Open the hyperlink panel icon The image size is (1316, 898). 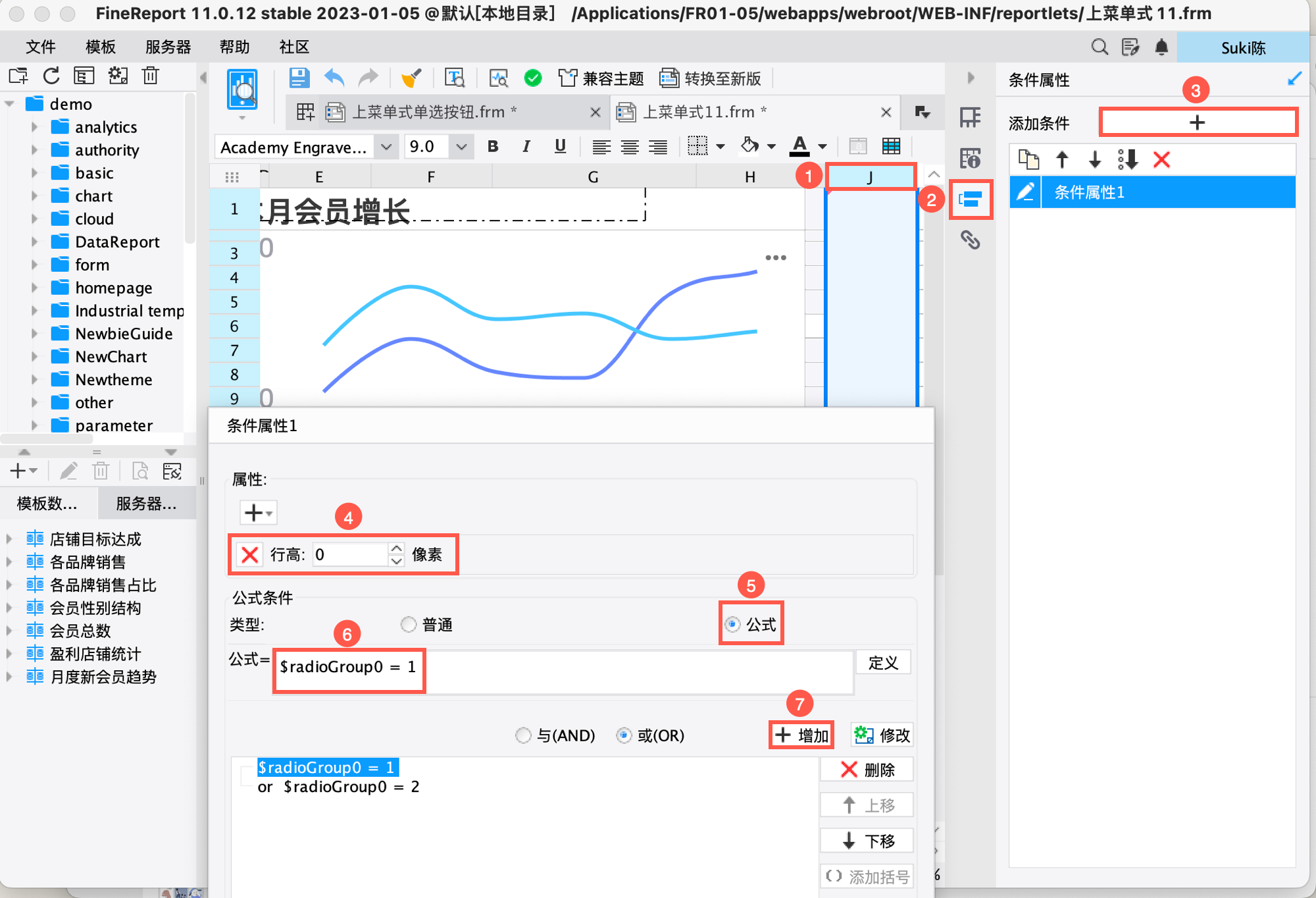coord(970,240)
